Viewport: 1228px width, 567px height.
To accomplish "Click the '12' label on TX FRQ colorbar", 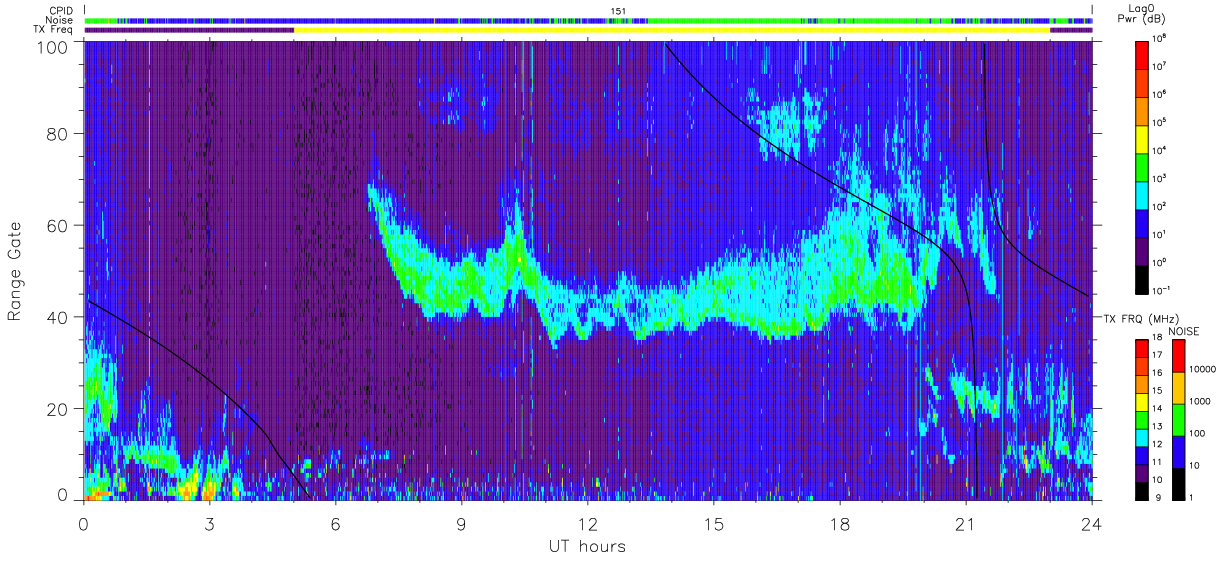I will [1158, 444].
